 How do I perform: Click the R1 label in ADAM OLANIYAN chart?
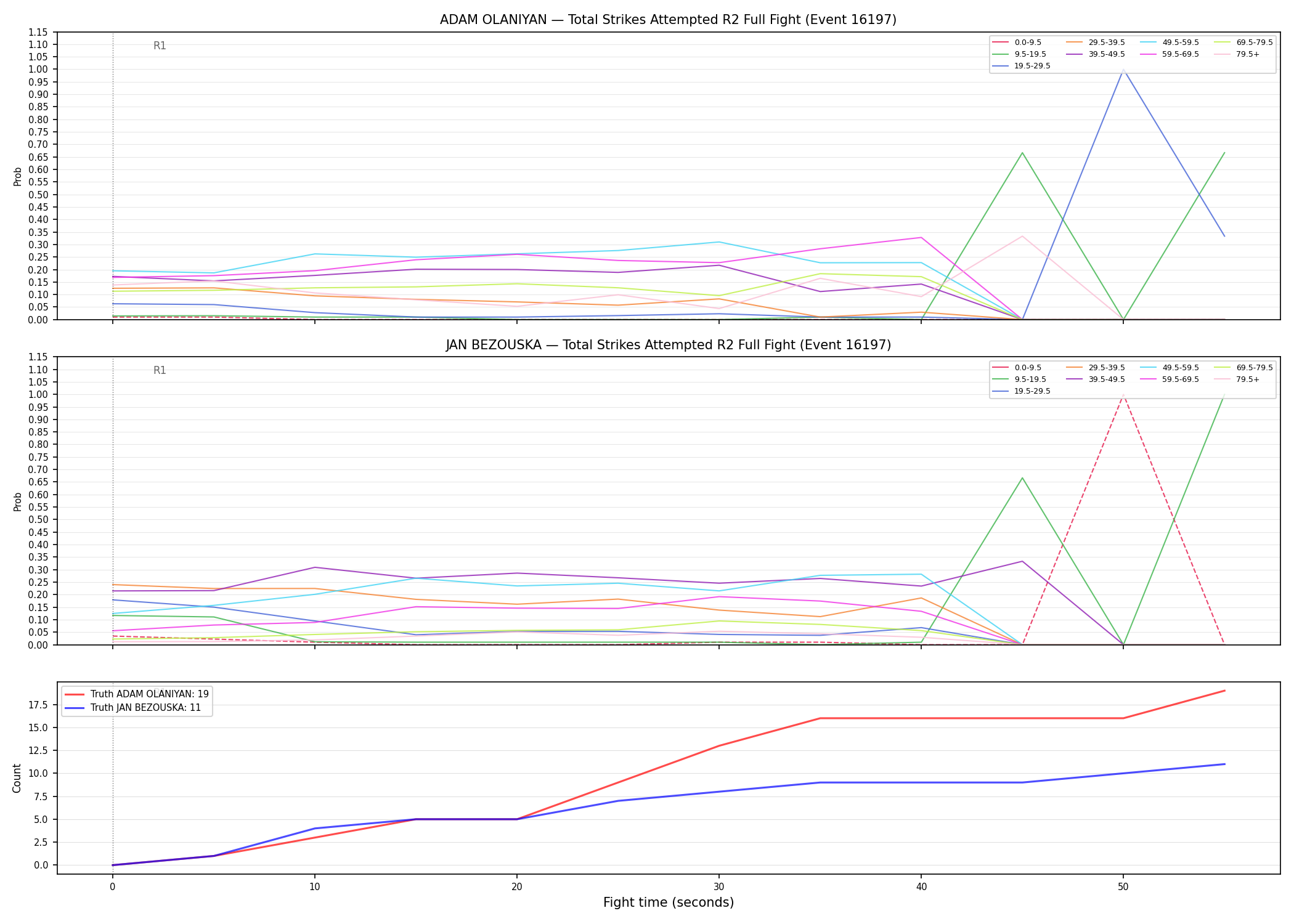click(x=160, y=46)
